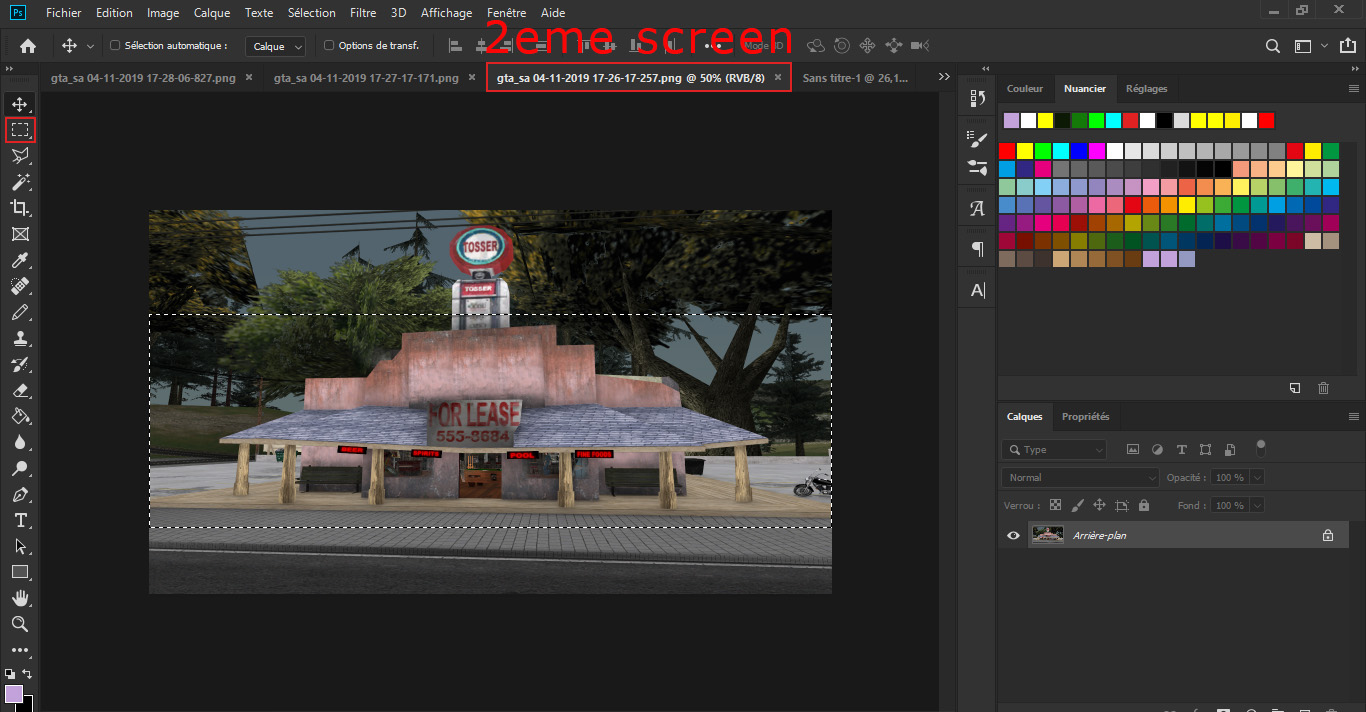Select the Paint Bucket tool

(x=20, y=416)
